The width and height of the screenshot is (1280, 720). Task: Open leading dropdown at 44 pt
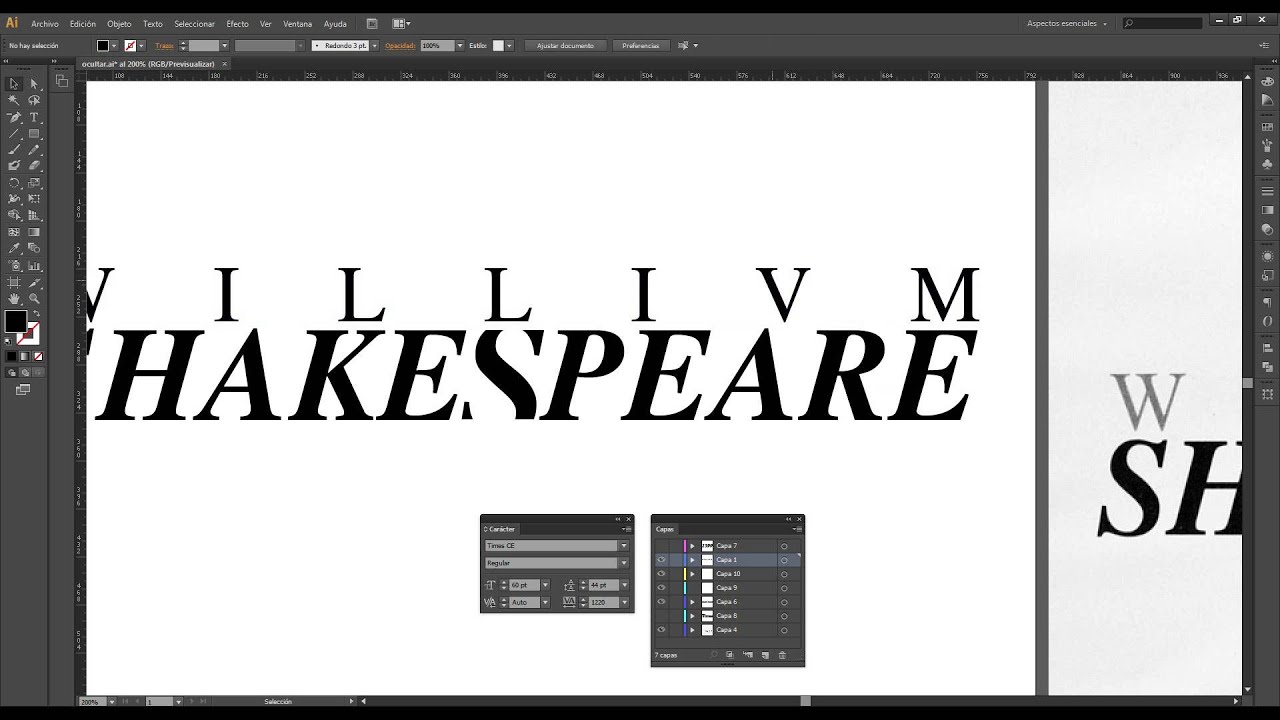624,585
